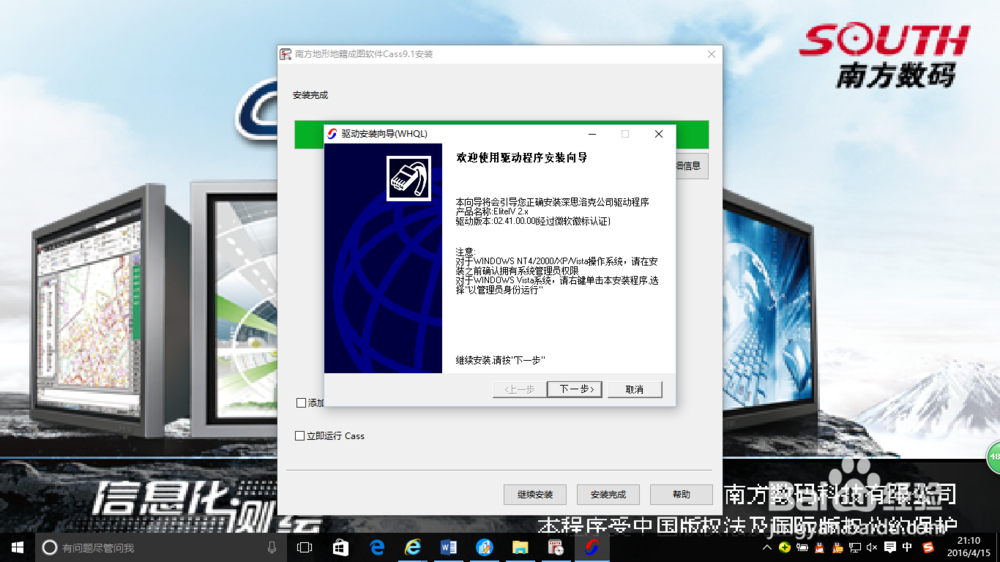Click the Sogou input S tray icon
Viewport: 1000px width, 562px height.
928,547
